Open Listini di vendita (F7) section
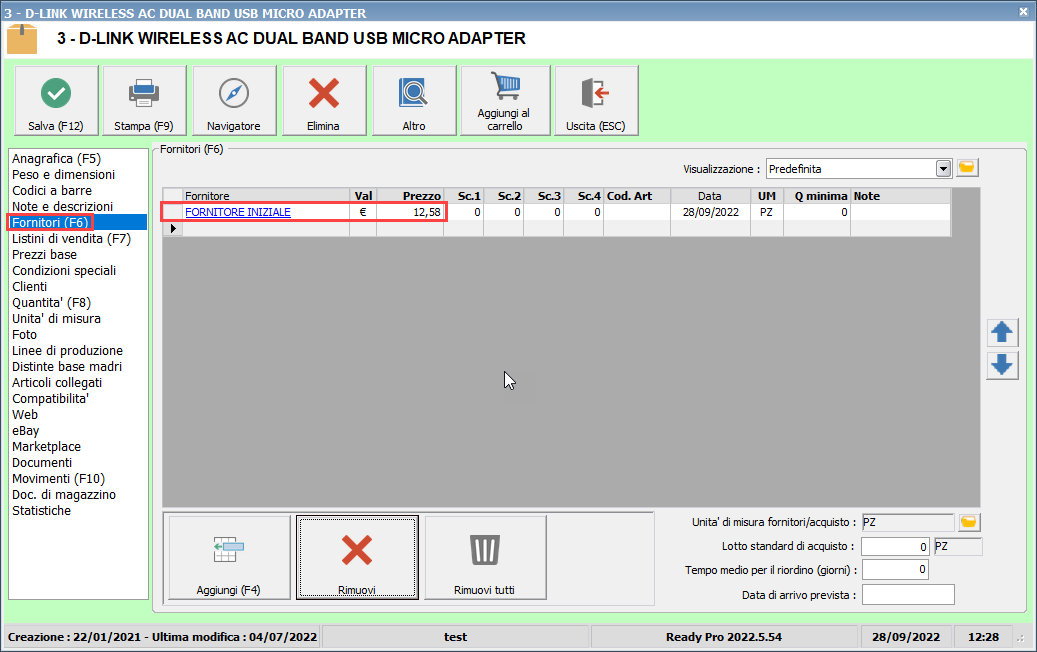1037x652 pixels. coord(71,239)
